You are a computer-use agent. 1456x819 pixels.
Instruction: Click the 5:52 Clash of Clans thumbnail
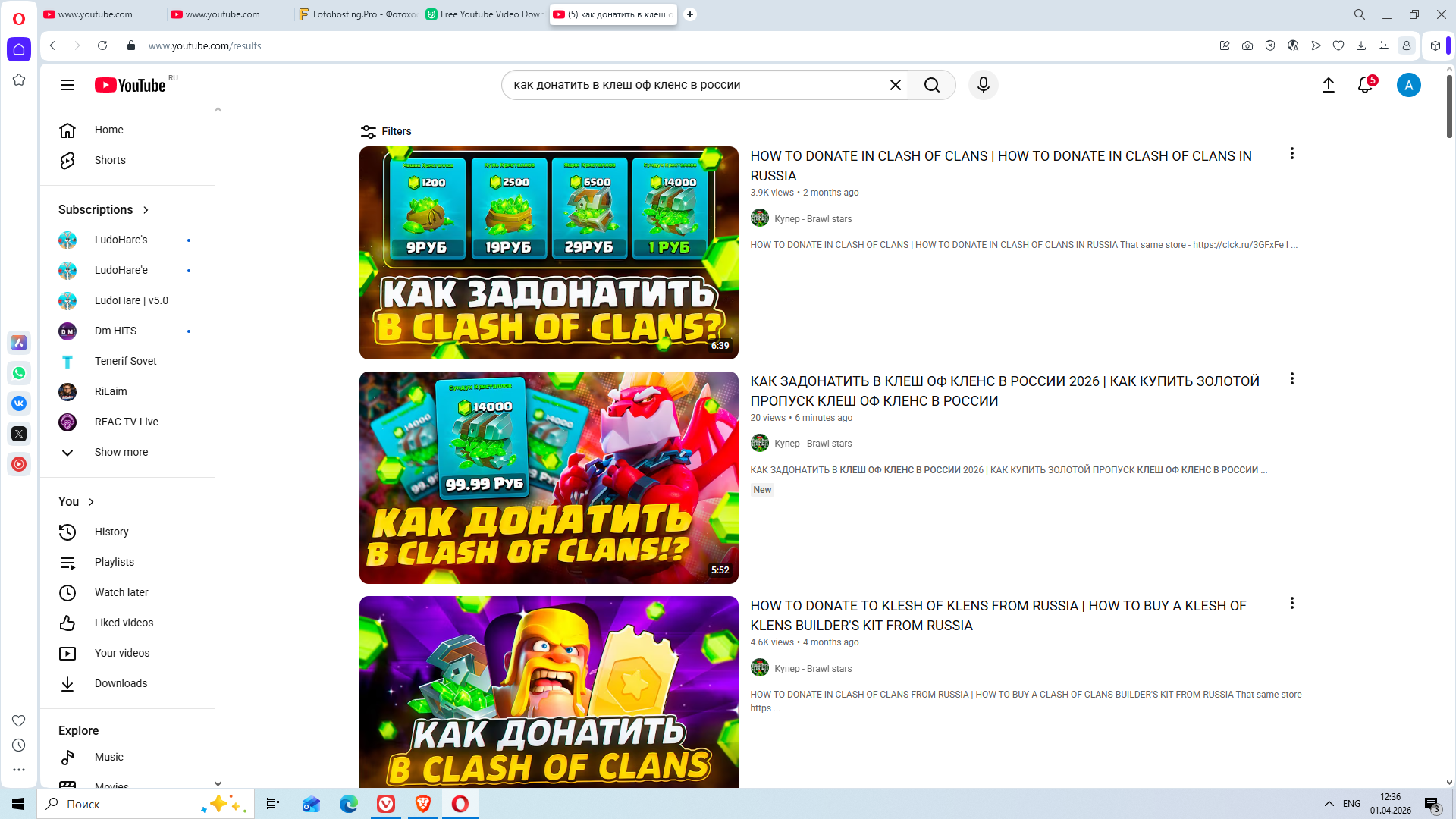548,478
